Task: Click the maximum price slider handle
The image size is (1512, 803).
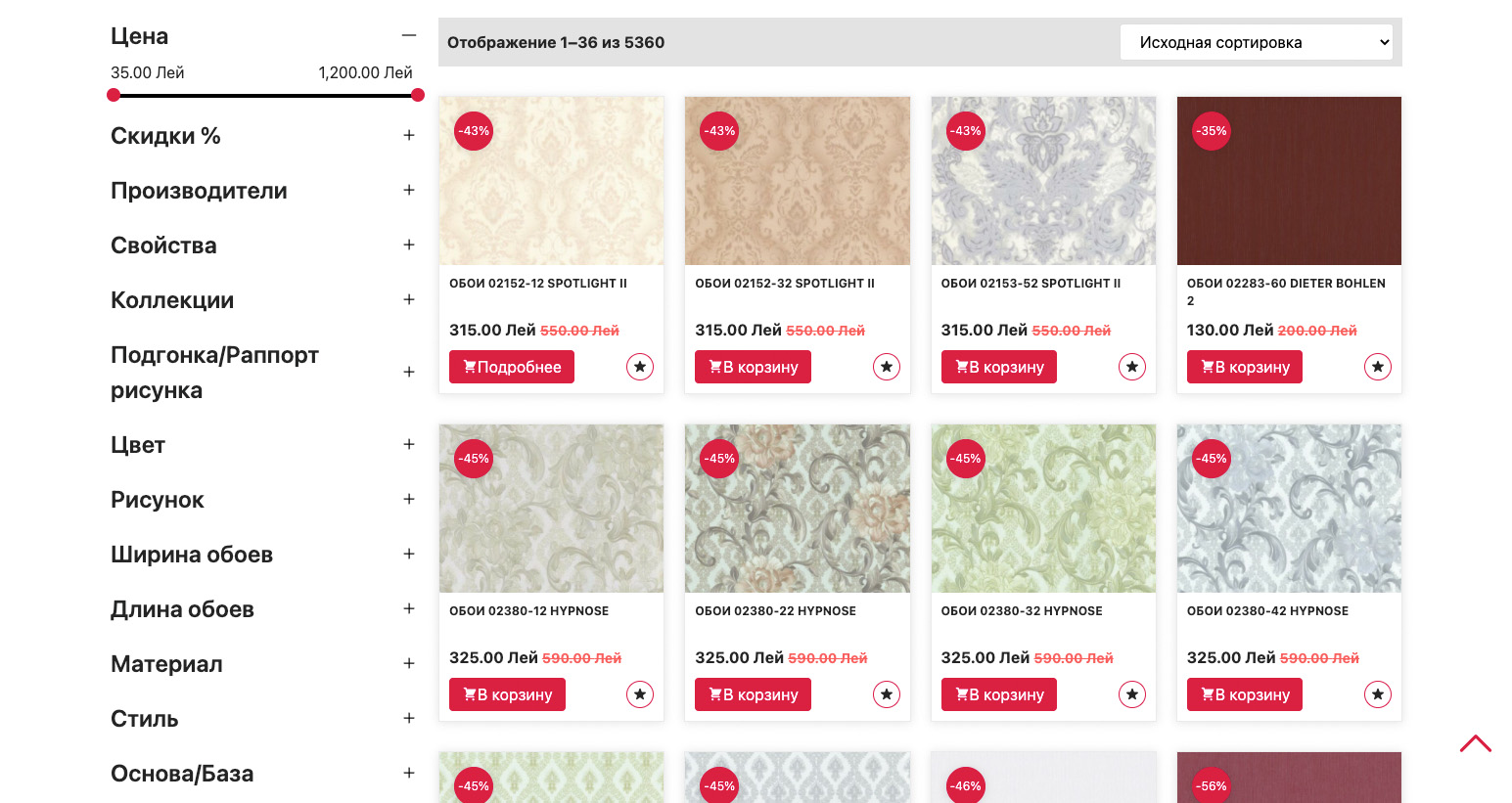Action: click(418, 95)
